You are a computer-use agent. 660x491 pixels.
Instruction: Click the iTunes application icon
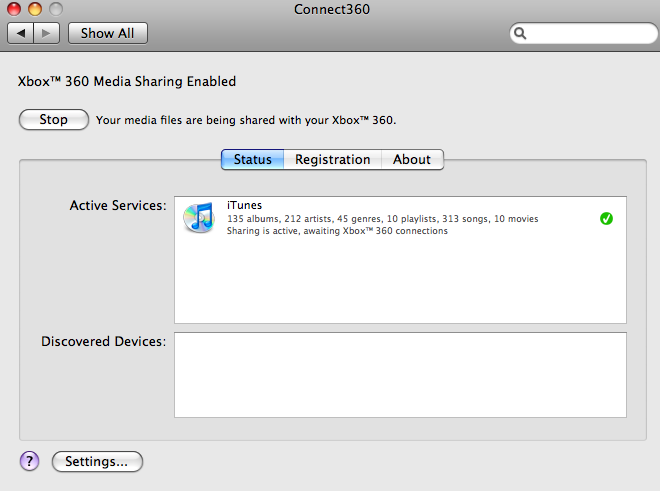tap(199, 217)
